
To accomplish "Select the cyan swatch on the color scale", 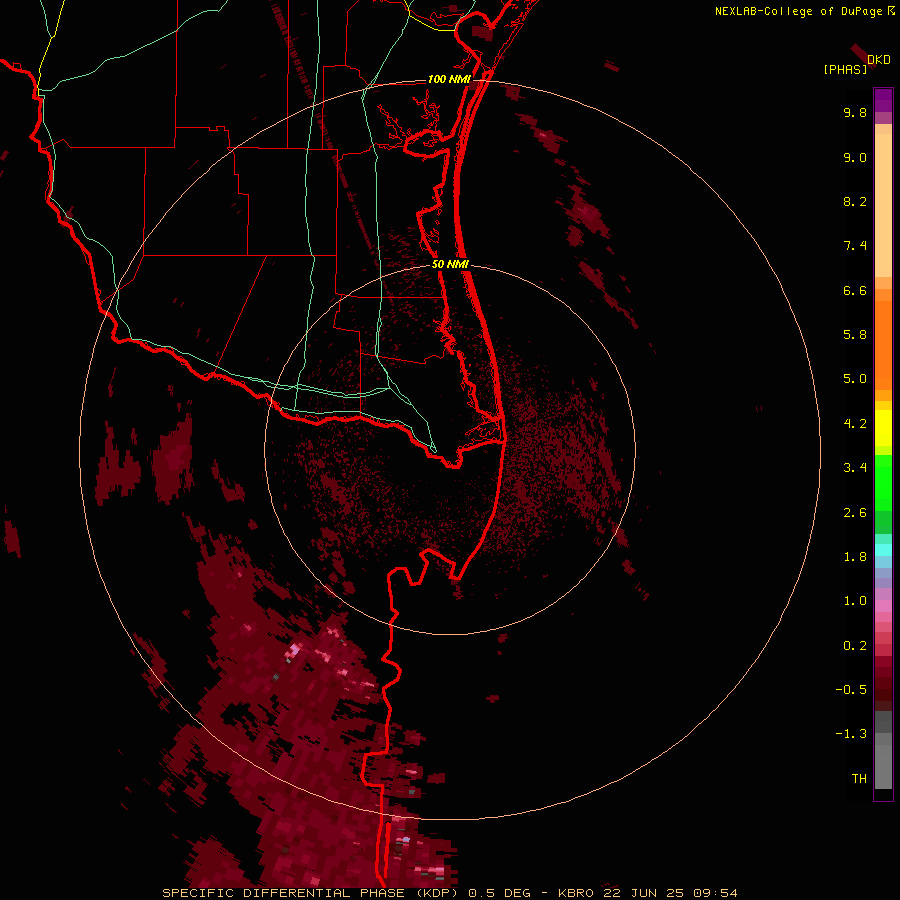I will point(883,550).
